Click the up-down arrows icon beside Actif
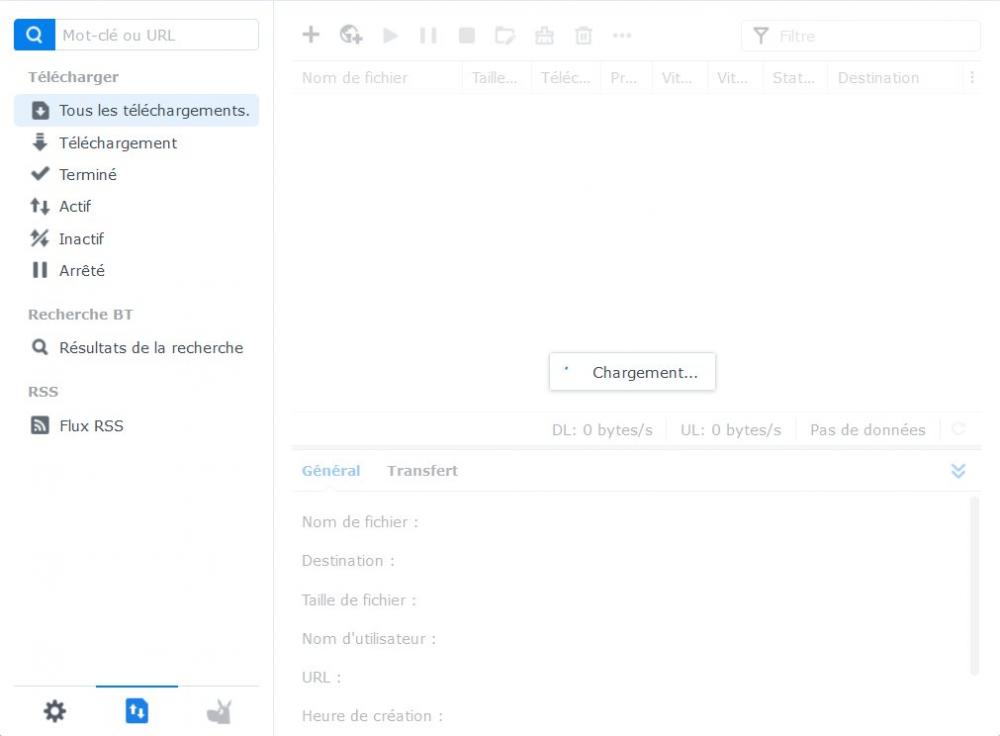Image resolution: width=1000 pixels, height=736 pixels. 40,206
